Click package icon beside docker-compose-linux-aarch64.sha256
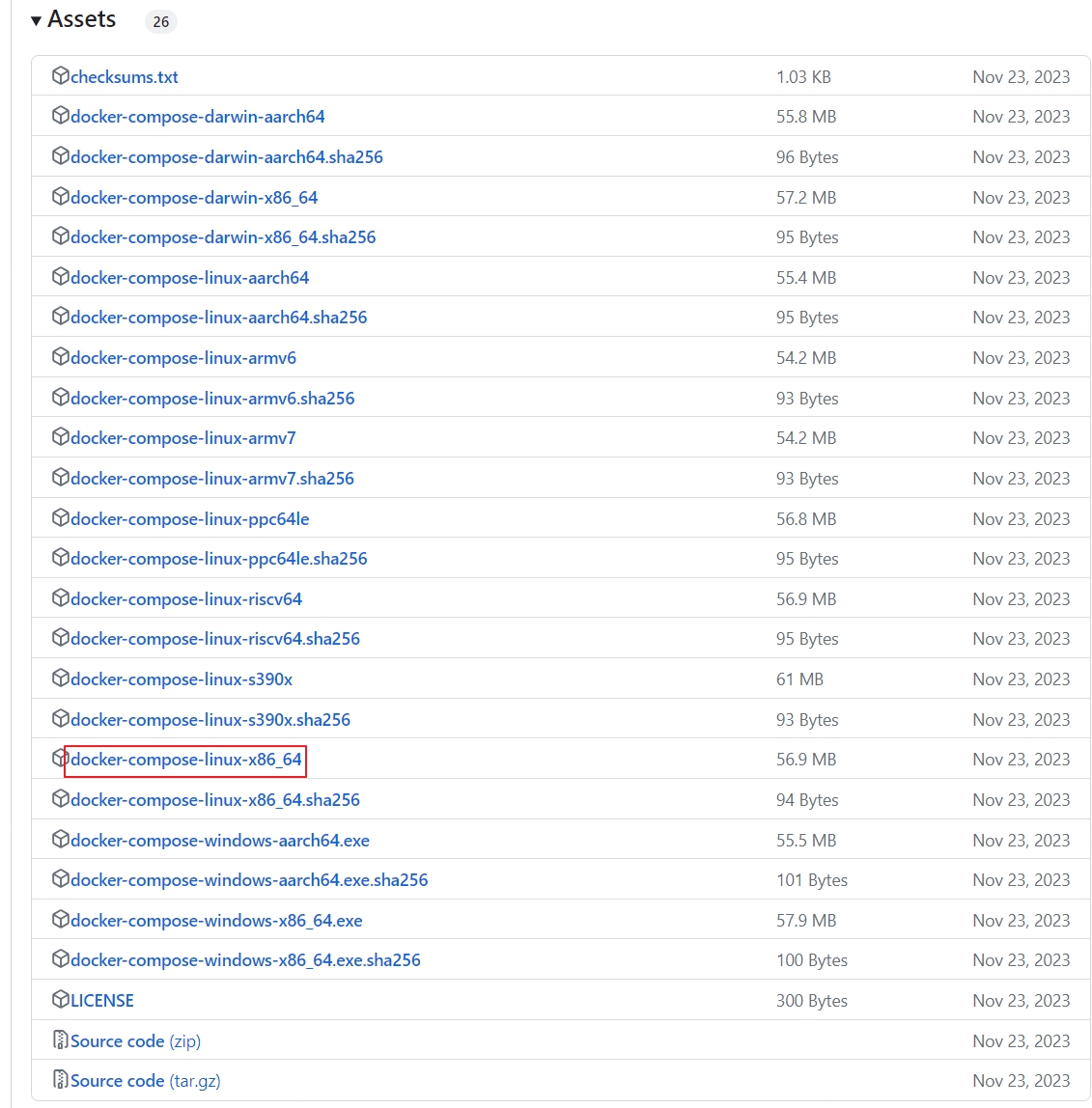1092x1108 pixels. coord(60,316)
